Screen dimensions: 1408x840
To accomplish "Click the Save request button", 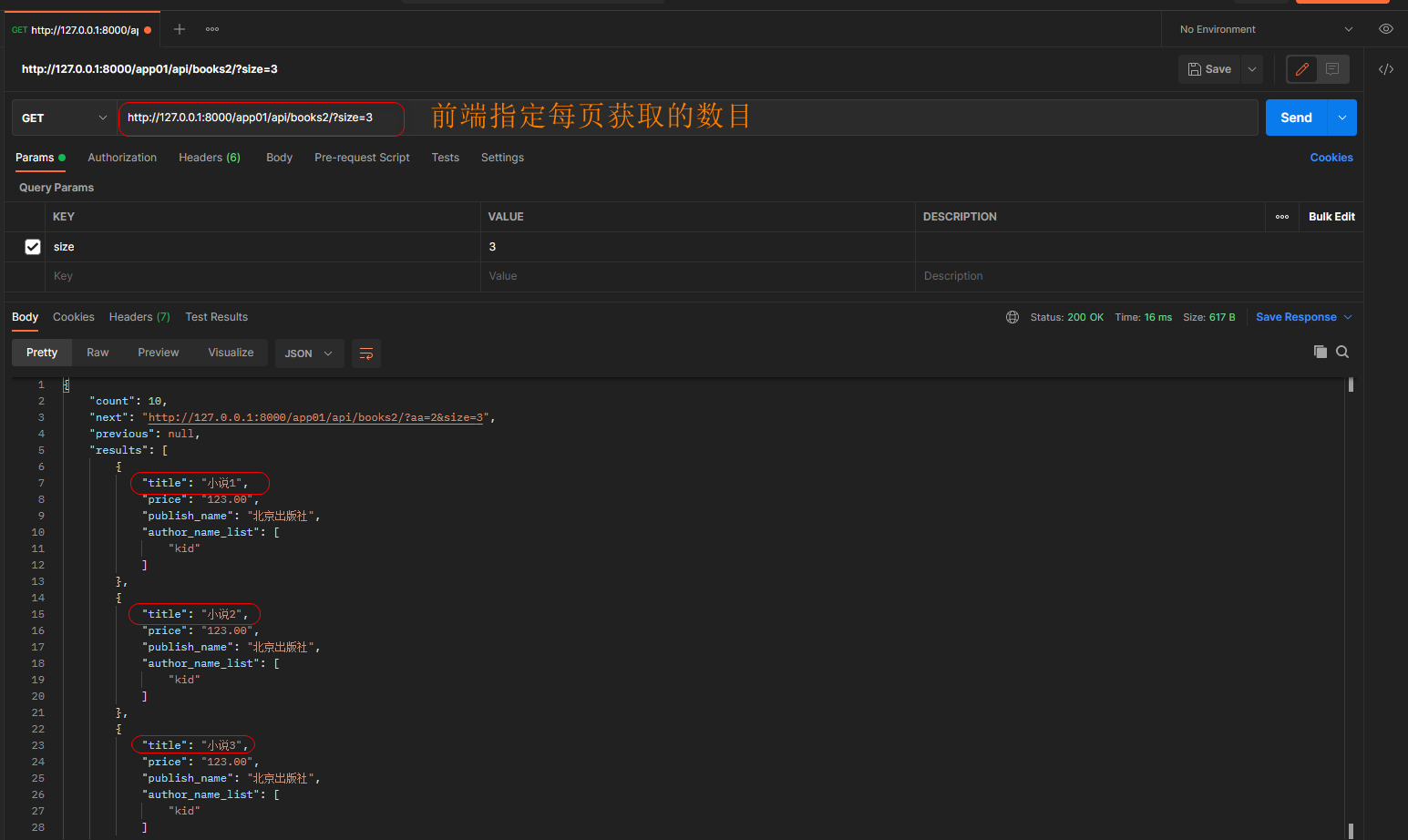I will [x=1209, y=69].
